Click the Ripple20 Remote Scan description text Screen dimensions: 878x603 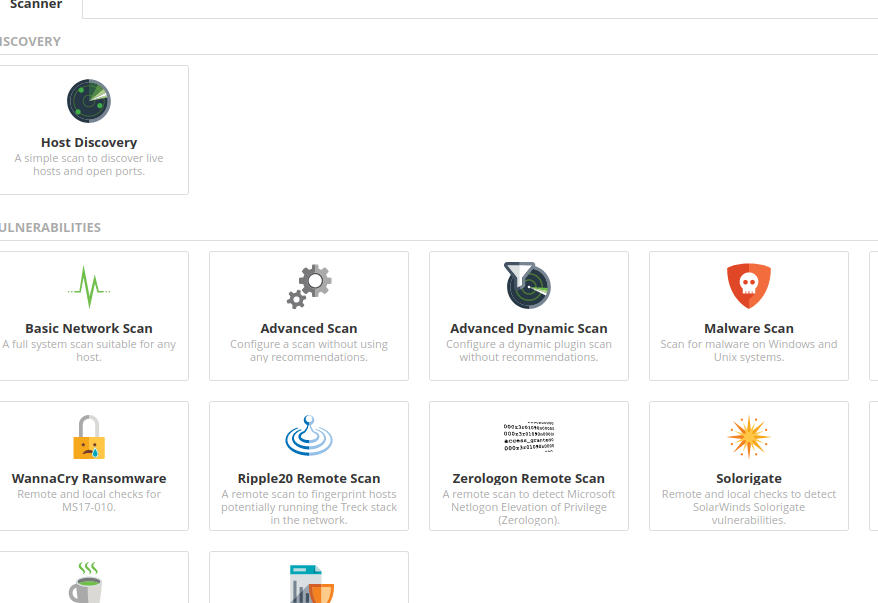(x=309, y=507)
